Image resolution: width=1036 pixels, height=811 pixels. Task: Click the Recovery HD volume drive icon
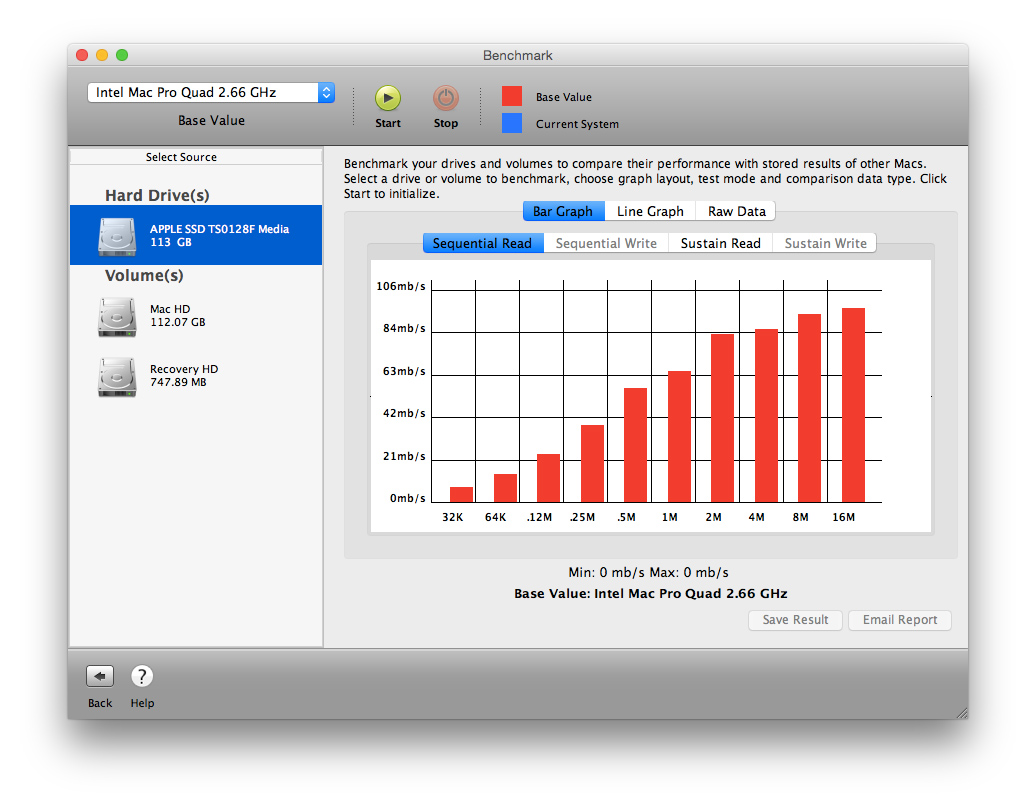pos(117,377)
